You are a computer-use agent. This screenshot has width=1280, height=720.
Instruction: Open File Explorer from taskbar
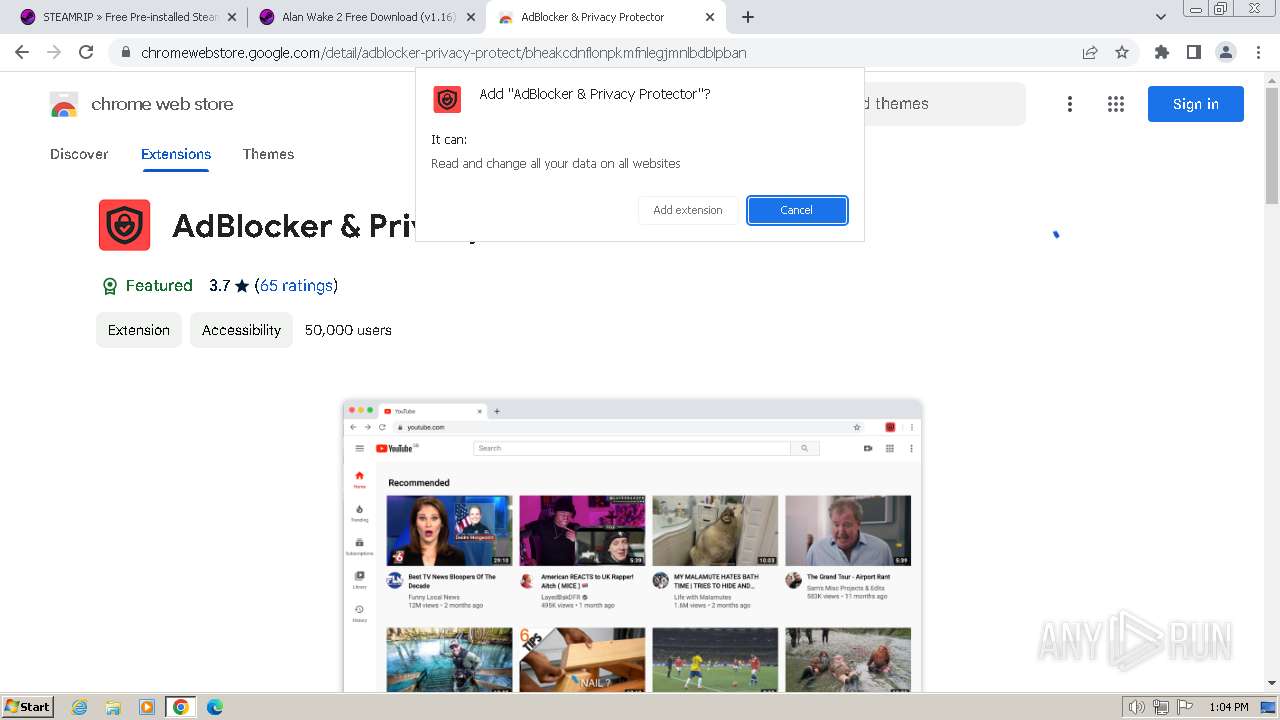click(113, 707)
